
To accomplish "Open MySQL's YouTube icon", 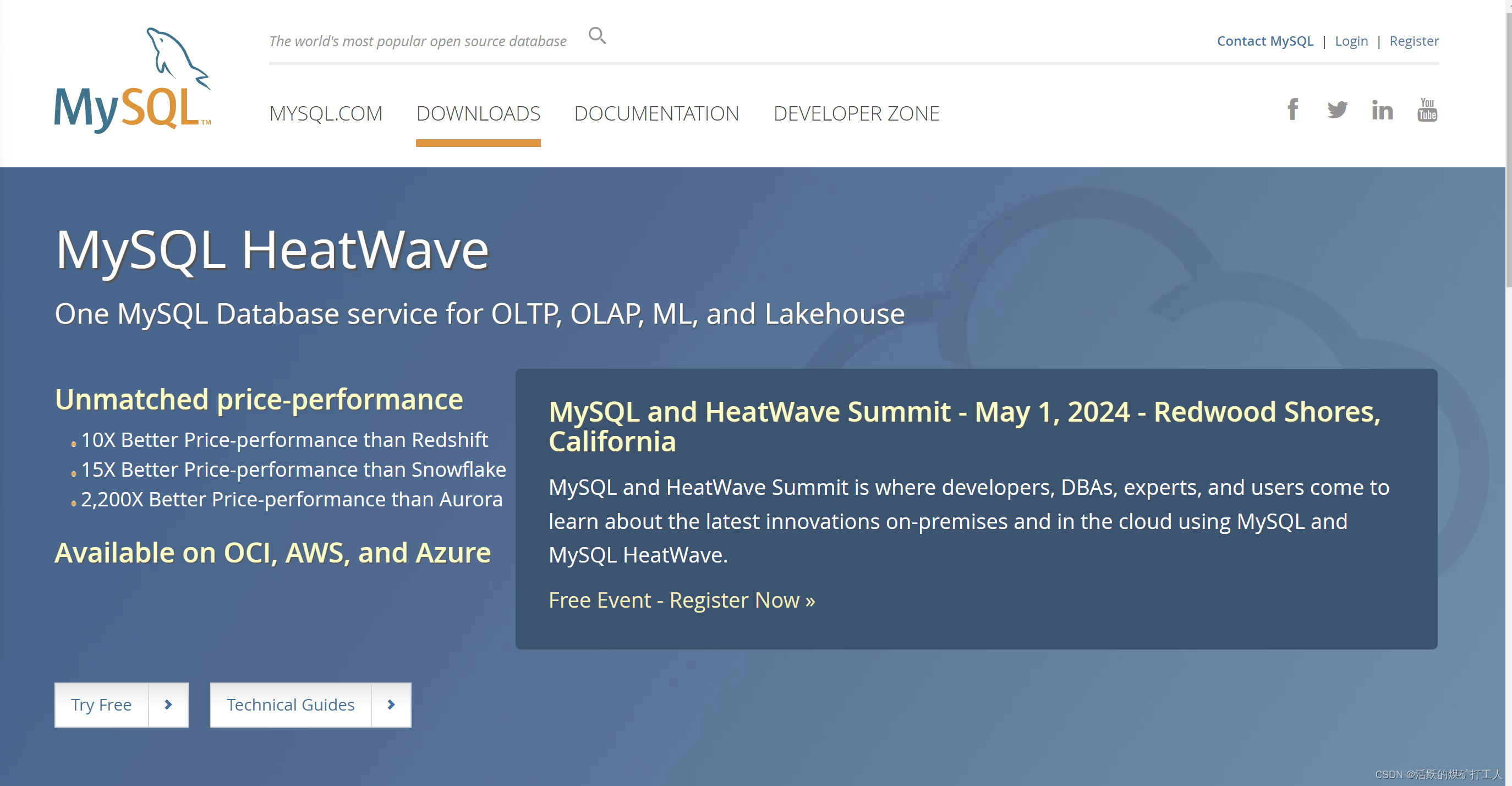I will point(1427,110).
